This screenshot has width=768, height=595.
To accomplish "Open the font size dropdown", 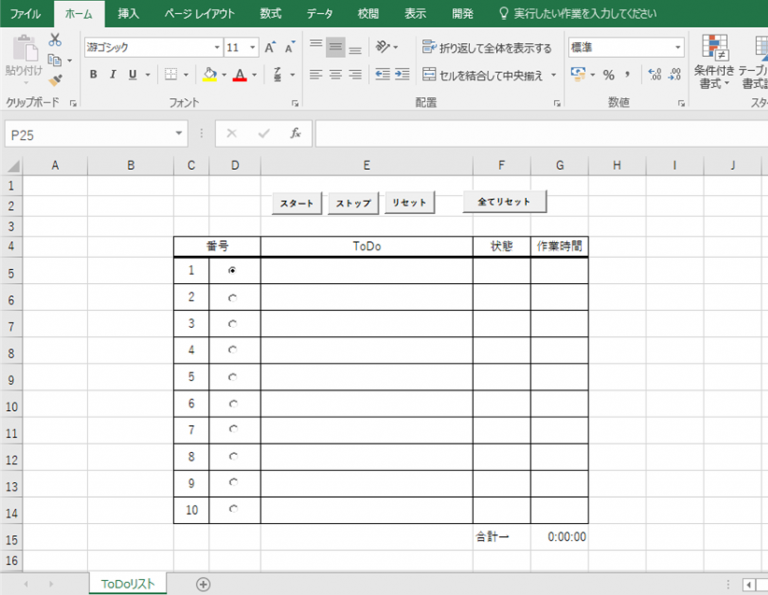I will click(x=253, y=48).
